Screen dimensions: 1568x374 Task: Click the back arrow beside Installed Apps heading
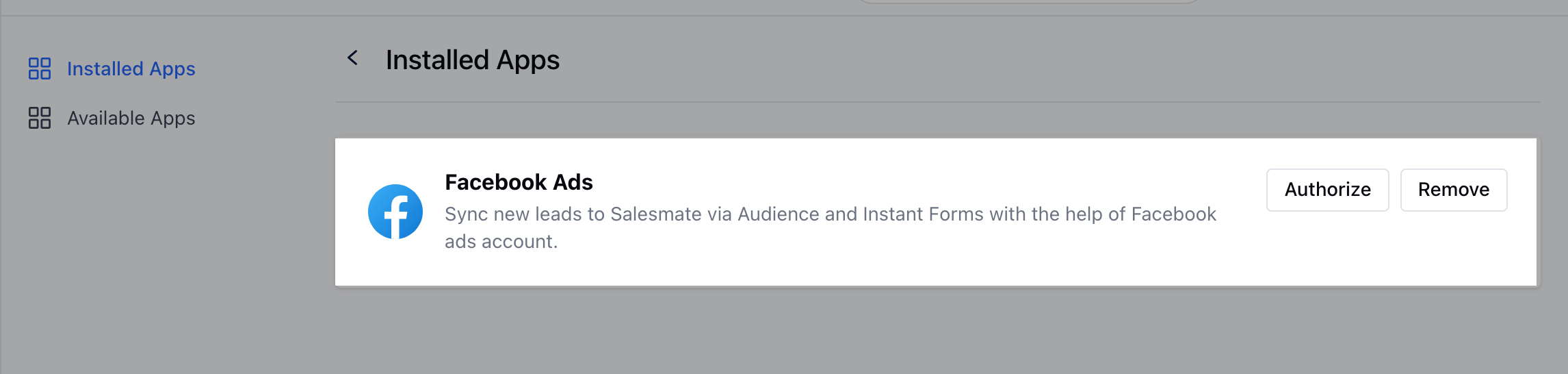[353, 58]
